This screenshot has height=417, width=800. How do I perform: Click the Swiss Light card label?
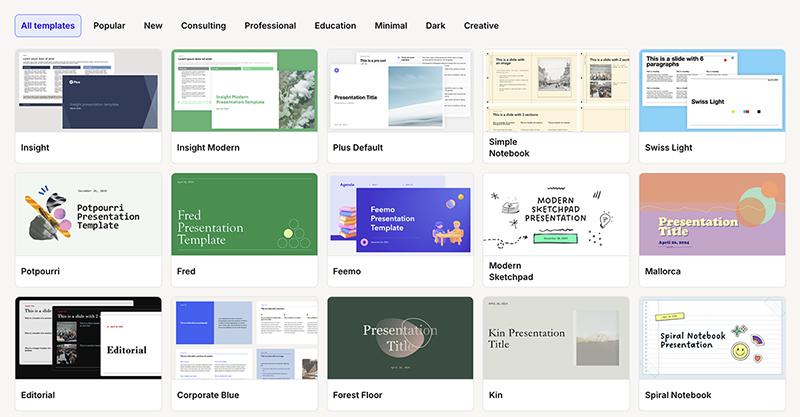tap(668, 148)
